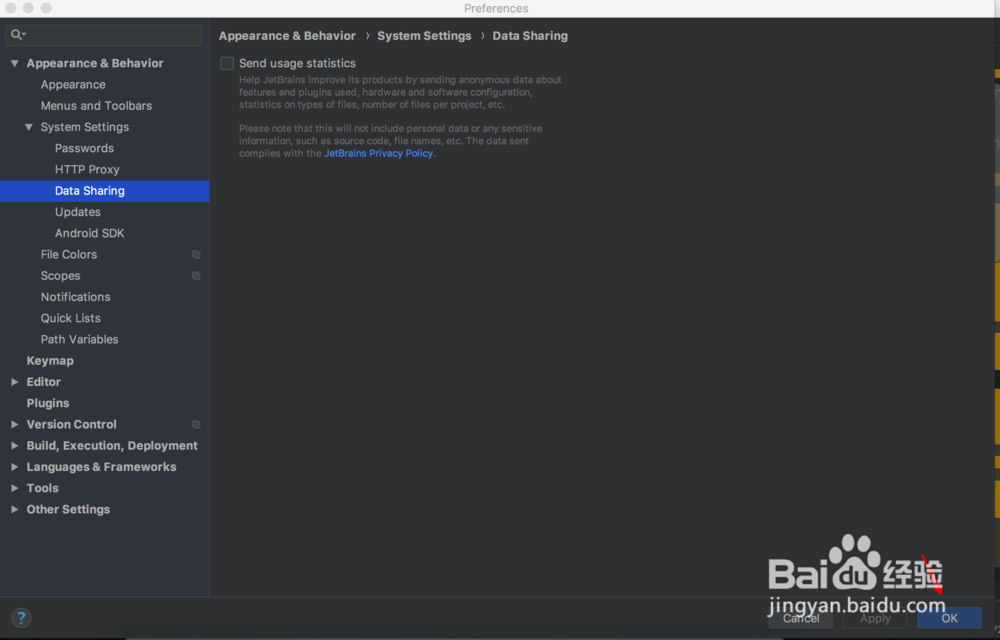Open help via the question mark icon
1000x640 pixels.
coord(21,617)
